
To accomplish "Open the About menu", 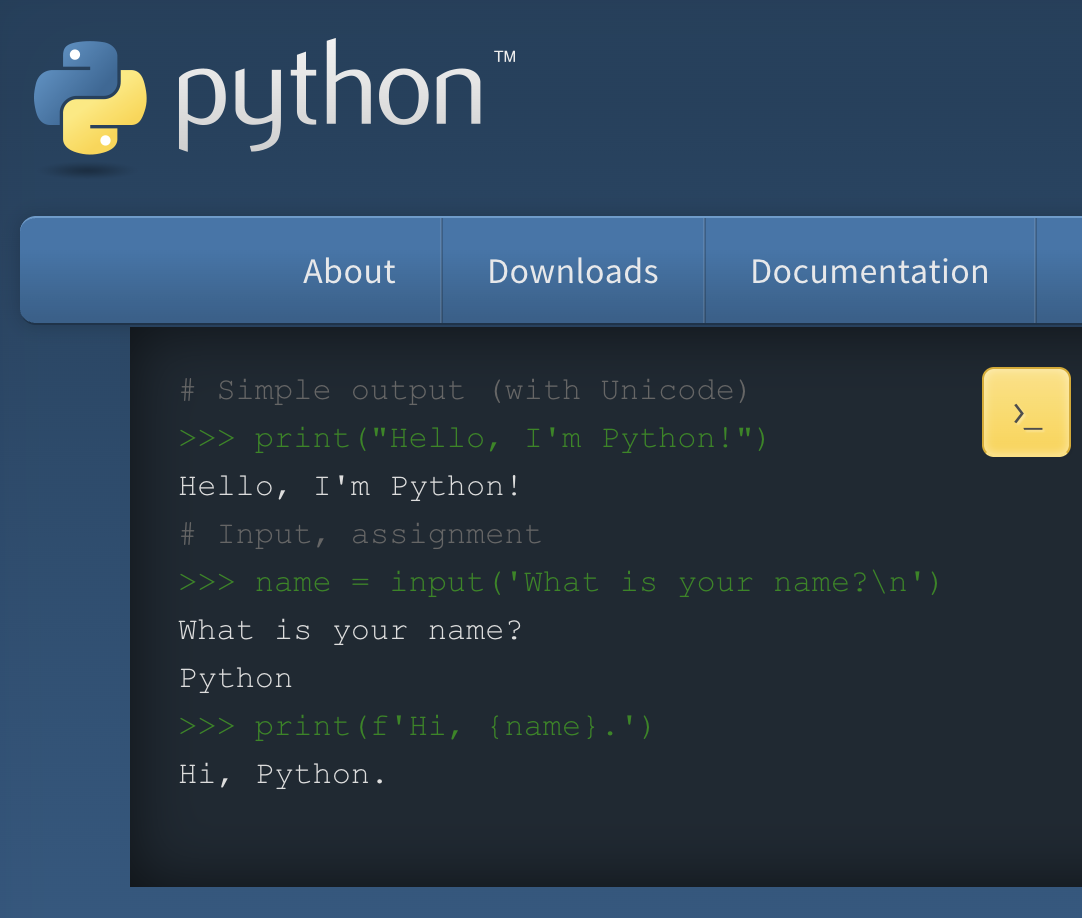I will pyautogui.click(x=349, y=271).
